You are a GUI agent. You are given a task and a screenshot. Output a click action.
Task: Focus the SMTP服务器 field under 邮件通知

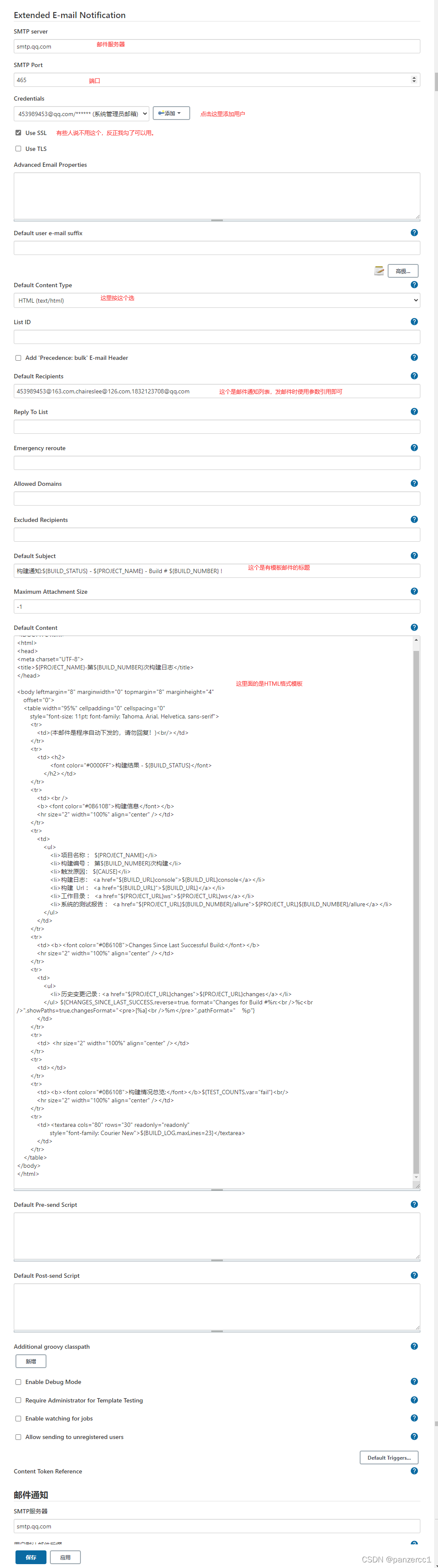click(217, 1526)
